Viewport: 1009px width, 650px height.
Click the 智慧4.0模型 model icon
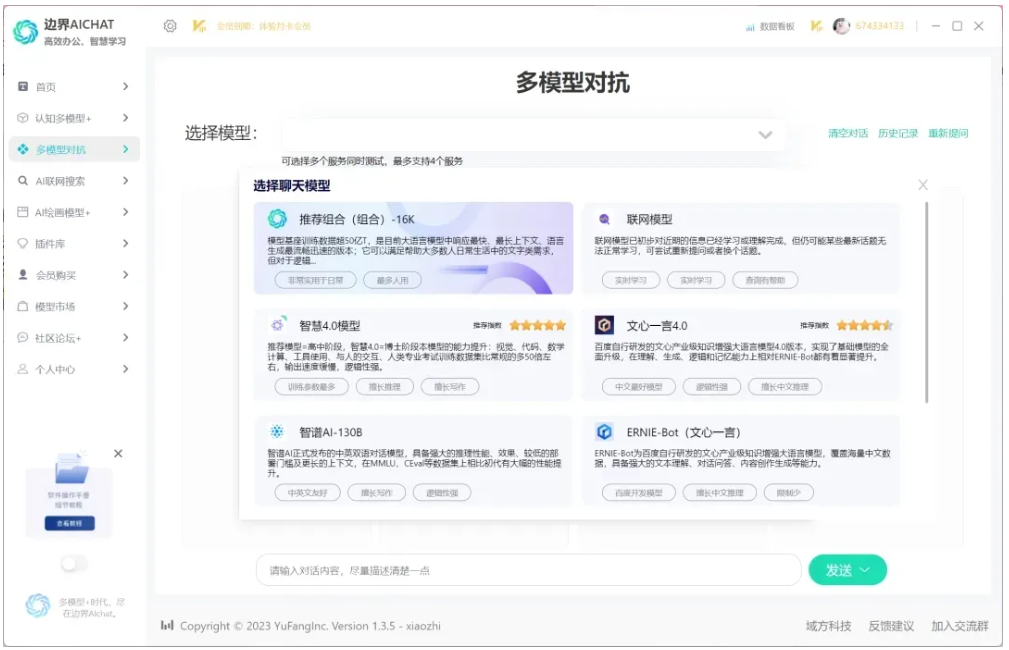click(x=277, y=325)
